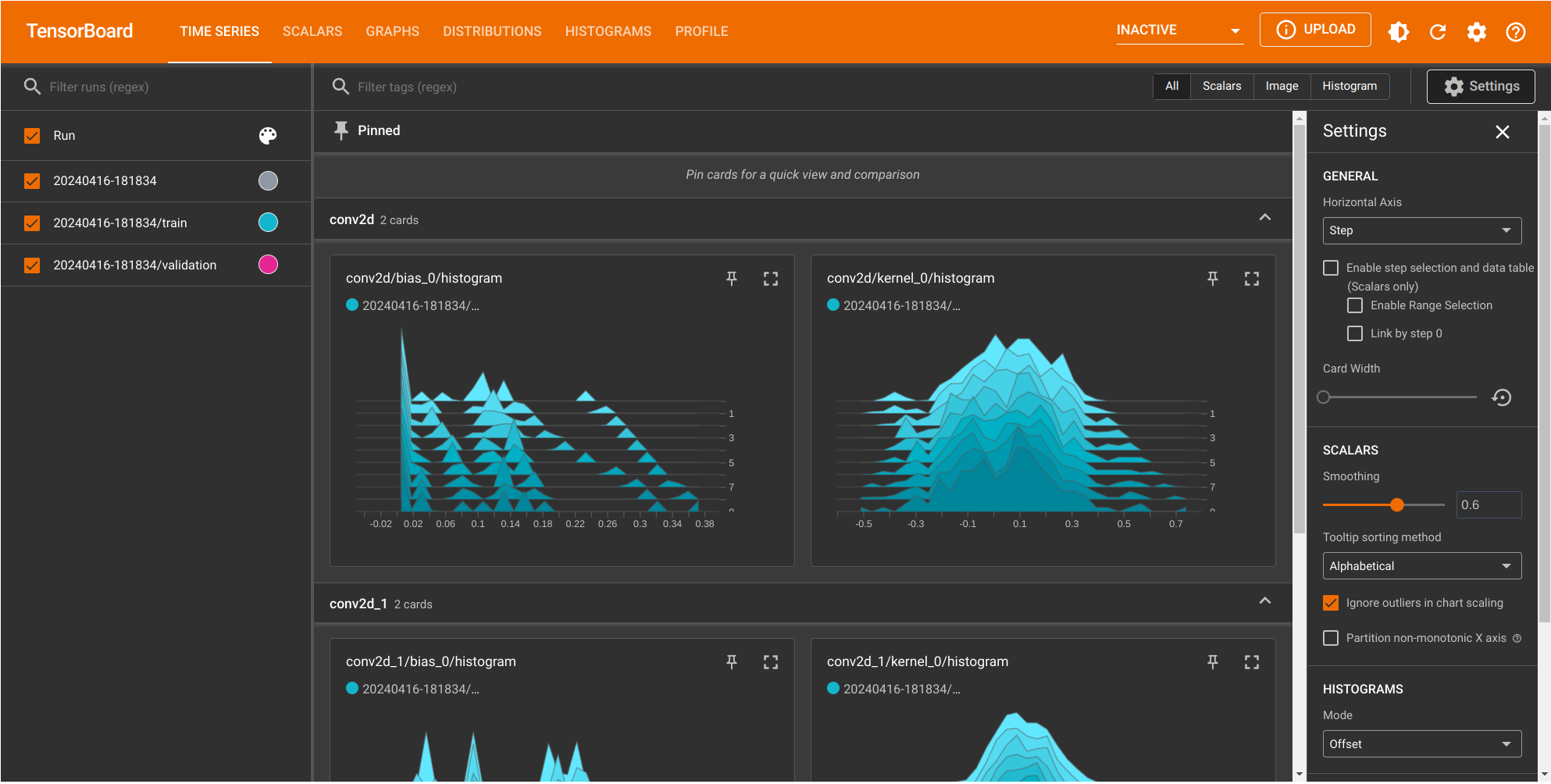Click the TensorBoard logo text

80,31
